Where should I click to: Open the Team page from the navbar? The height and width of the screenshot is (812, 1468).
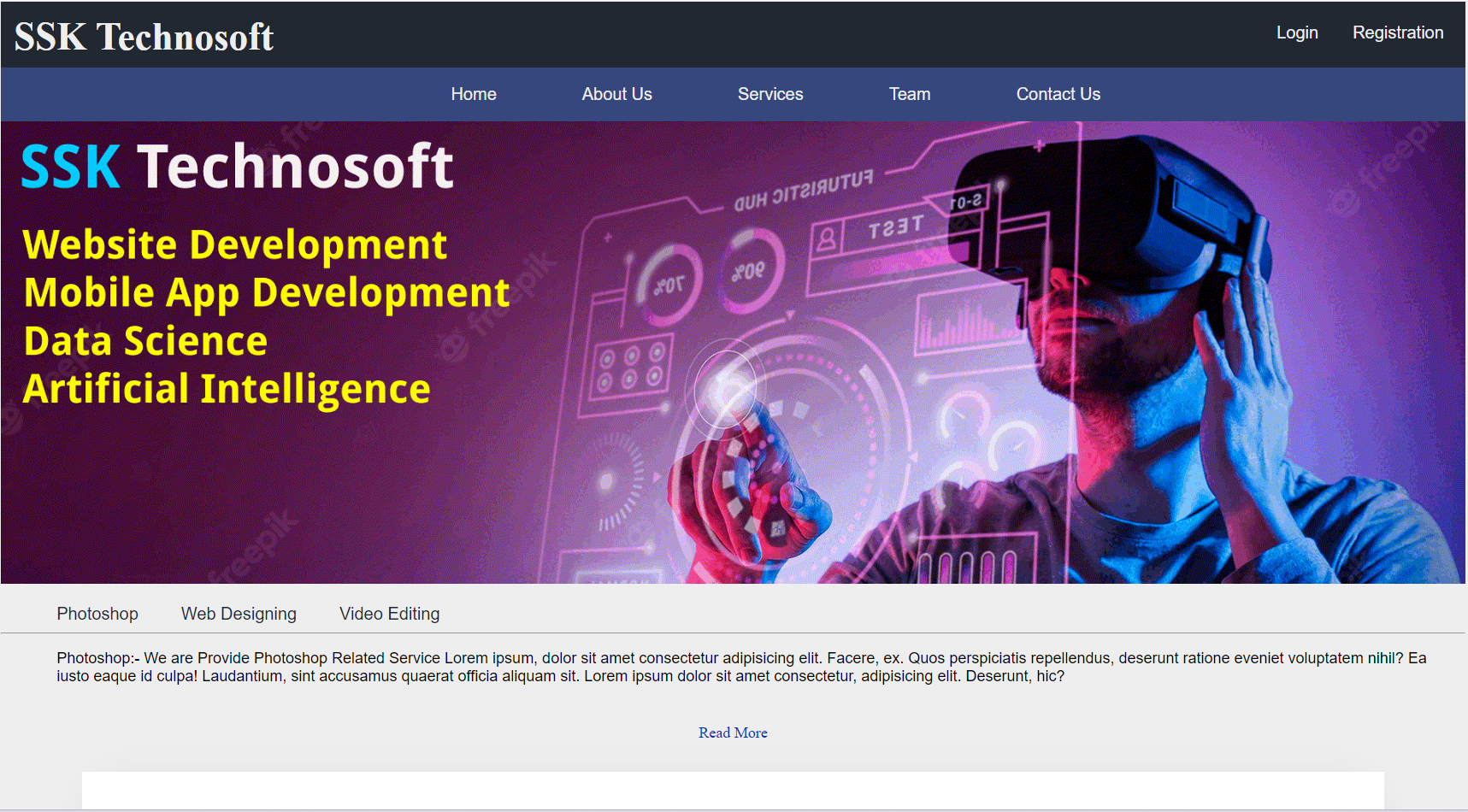(x=909, y=94)
